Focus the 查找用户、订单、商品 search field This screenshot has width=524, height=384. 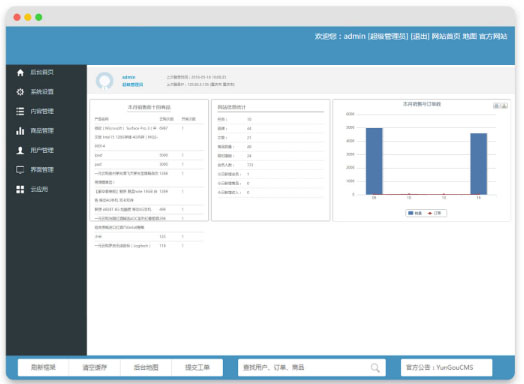point(311,367)
